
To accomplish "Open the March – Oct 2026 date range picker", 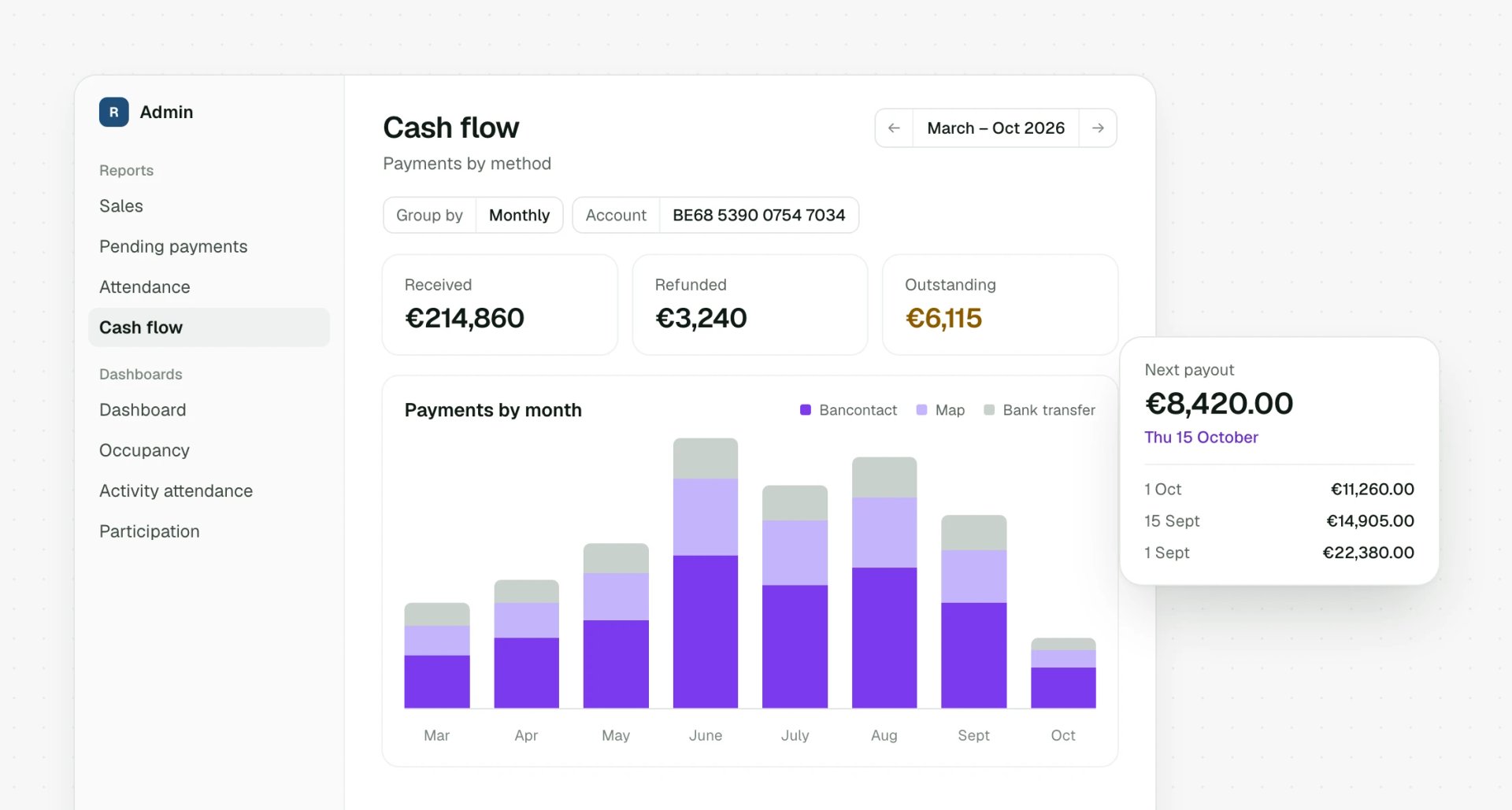I will [995, 128].
